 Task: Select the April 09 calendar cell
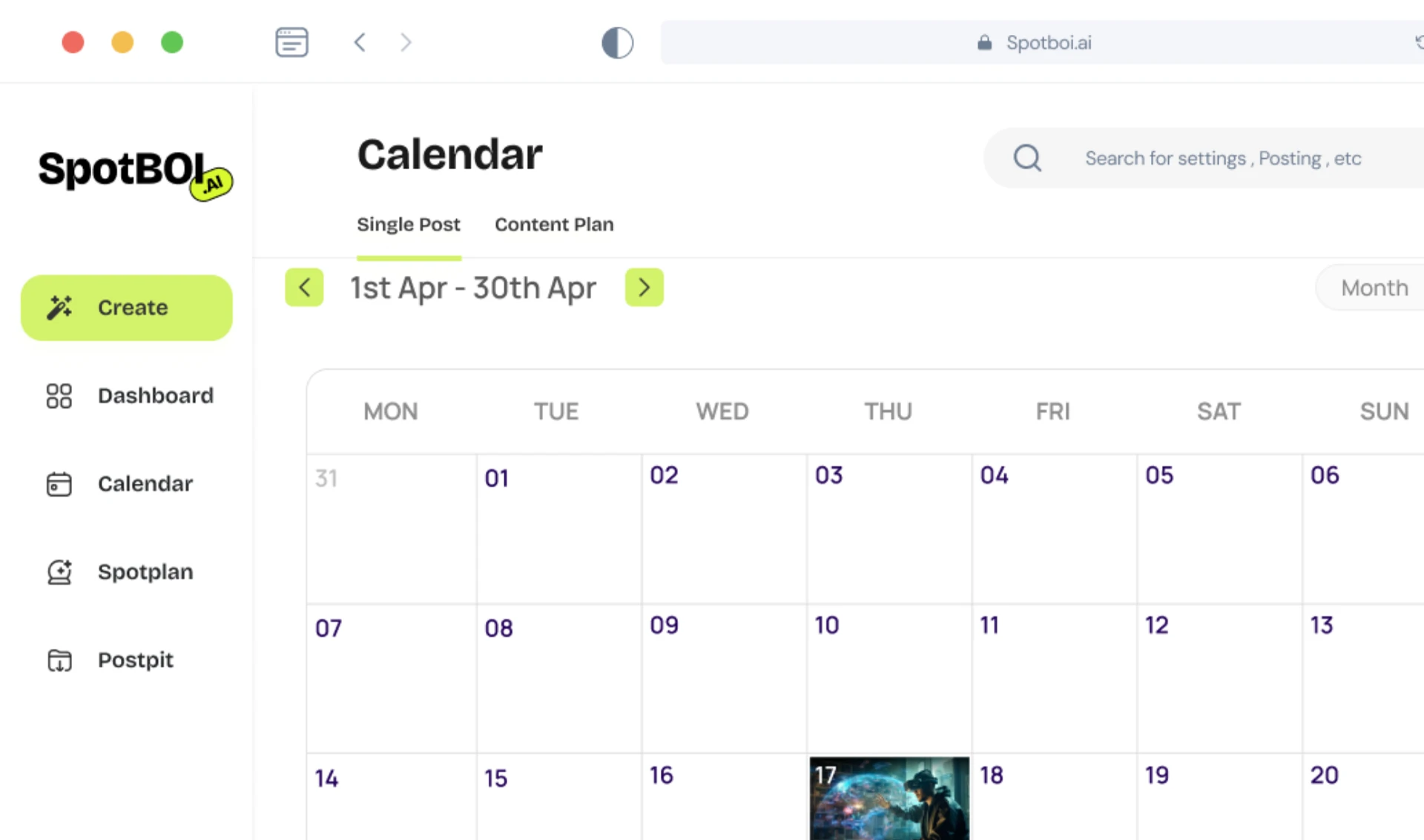(x=724, y=678)
